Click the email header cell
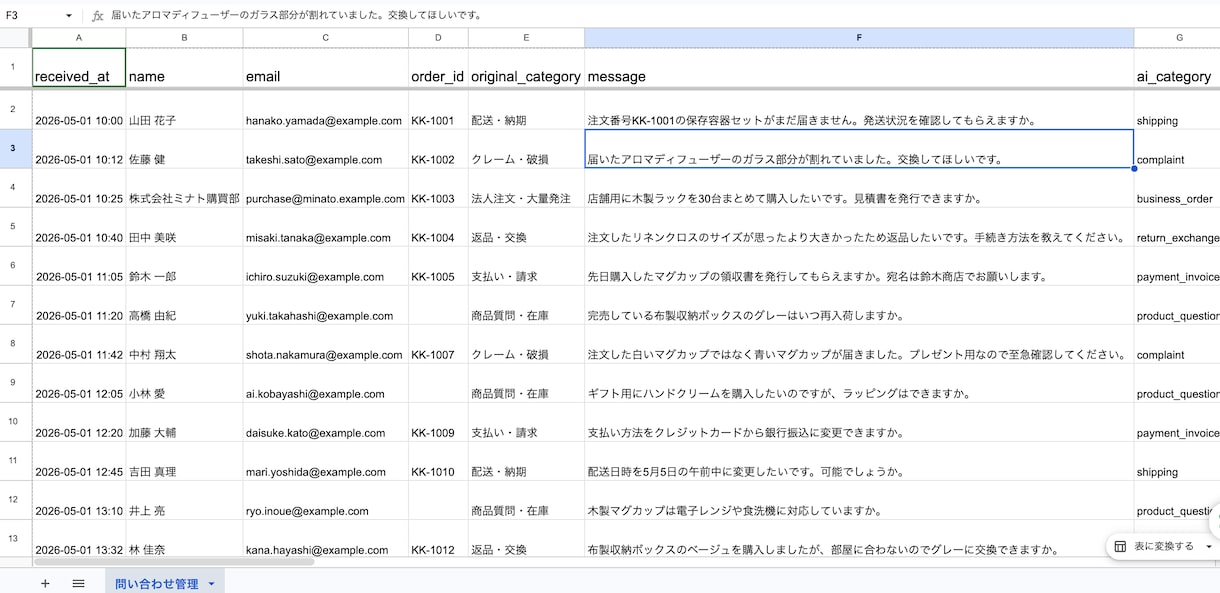Screen dimensions: 1220x593 326,68
